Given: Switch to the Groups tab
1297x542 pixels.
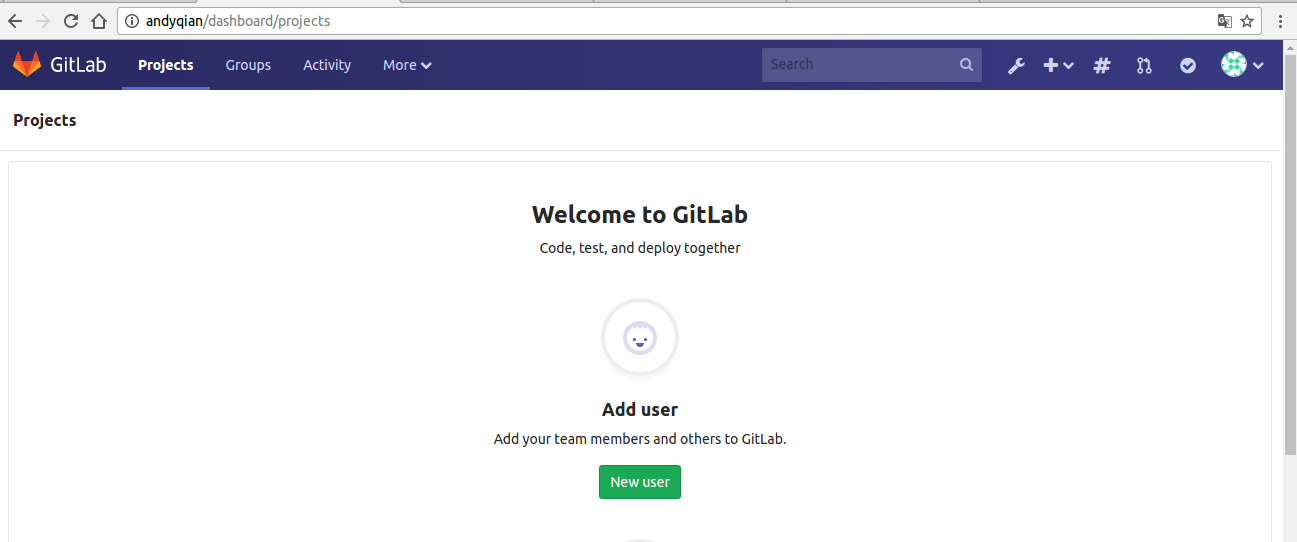Looking at the screenshot, I should click(x=248, y=65).
